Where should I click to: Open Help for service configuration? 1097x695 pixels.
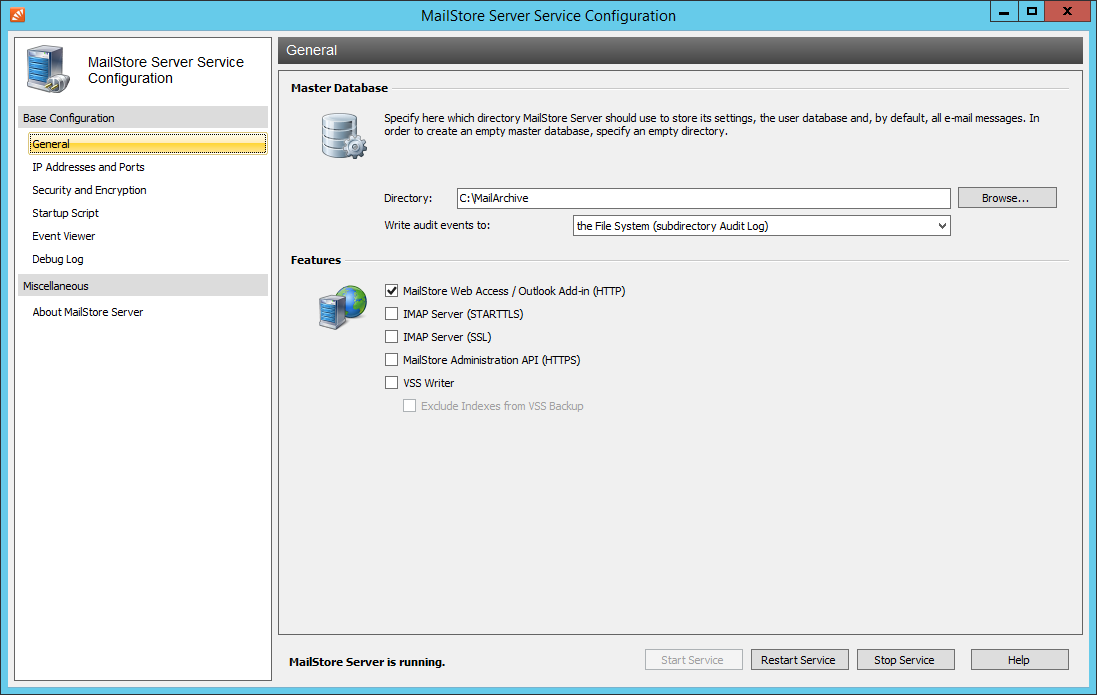point(1019,660)
